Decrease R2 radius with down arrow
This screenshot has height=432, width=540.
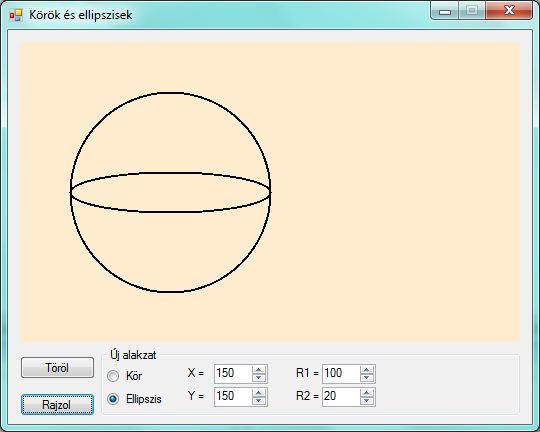[x=366, y=401]
